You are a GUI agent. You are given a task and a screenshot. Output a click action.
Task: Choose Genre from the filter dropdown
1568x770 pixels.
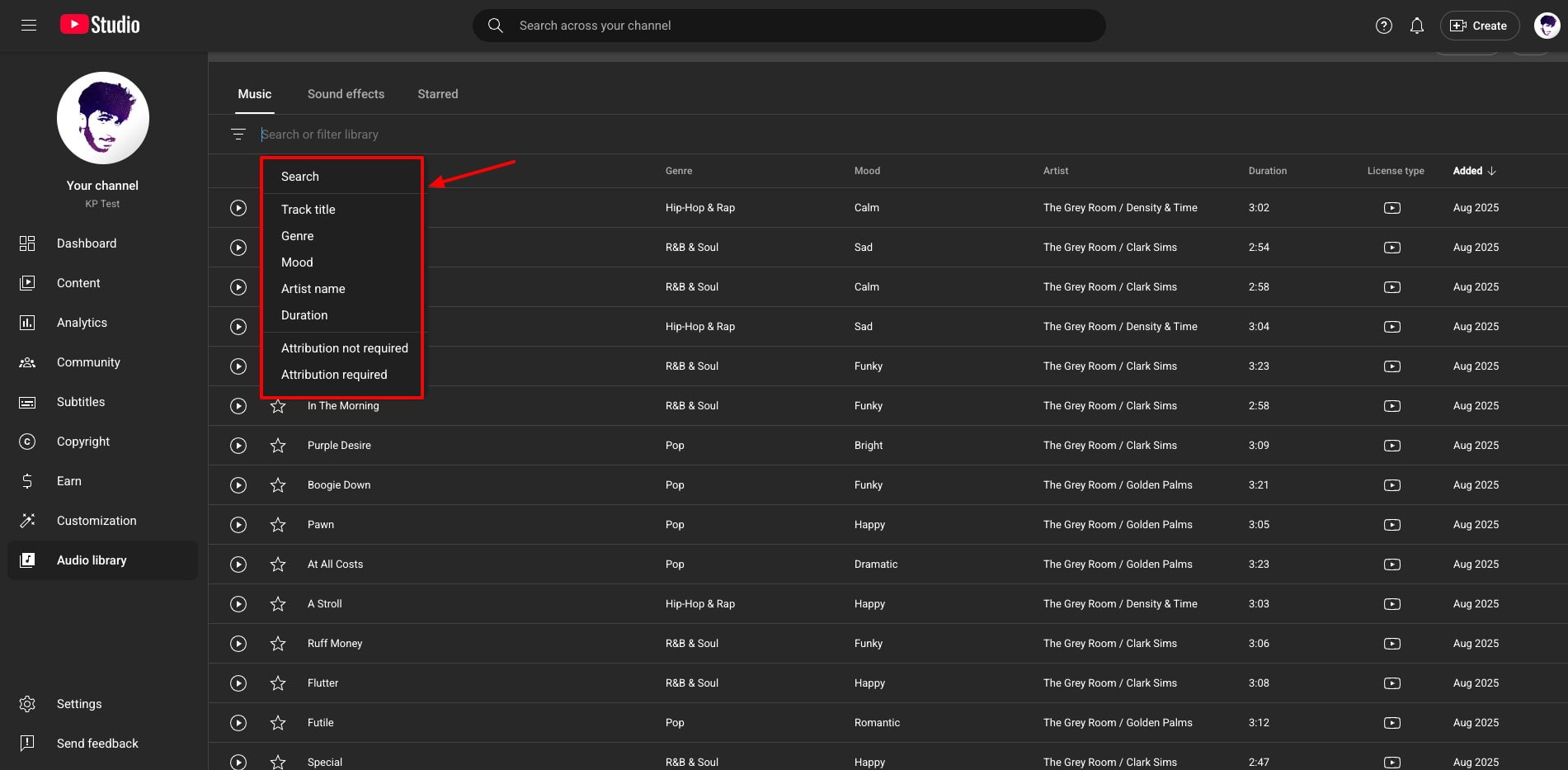coord(297,236)
